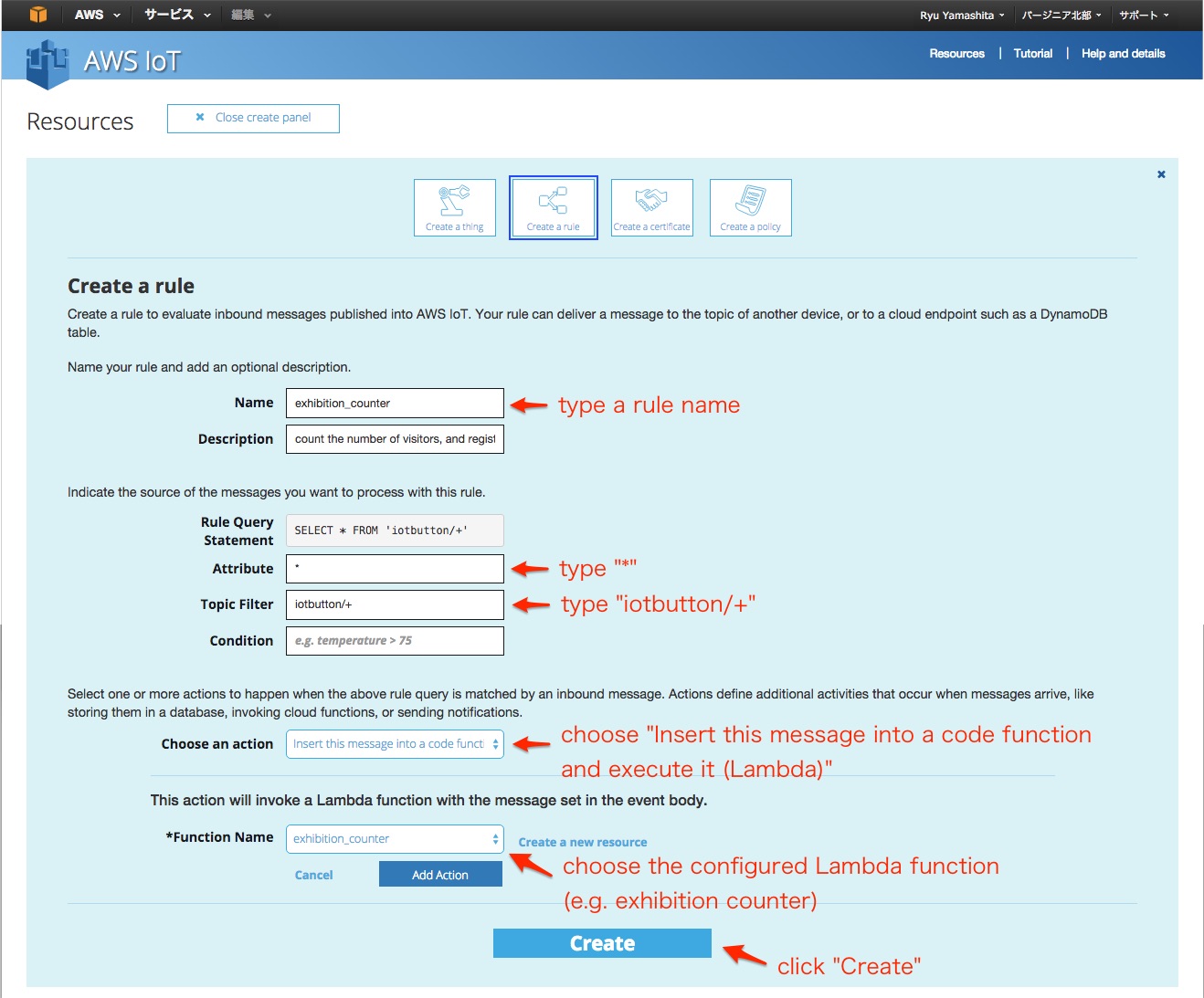Image resolution: width=1204 pixels, height=998 pixels.
Task: Click the Close create panel button
Action: pyautogui.click(x=253, y=118)
